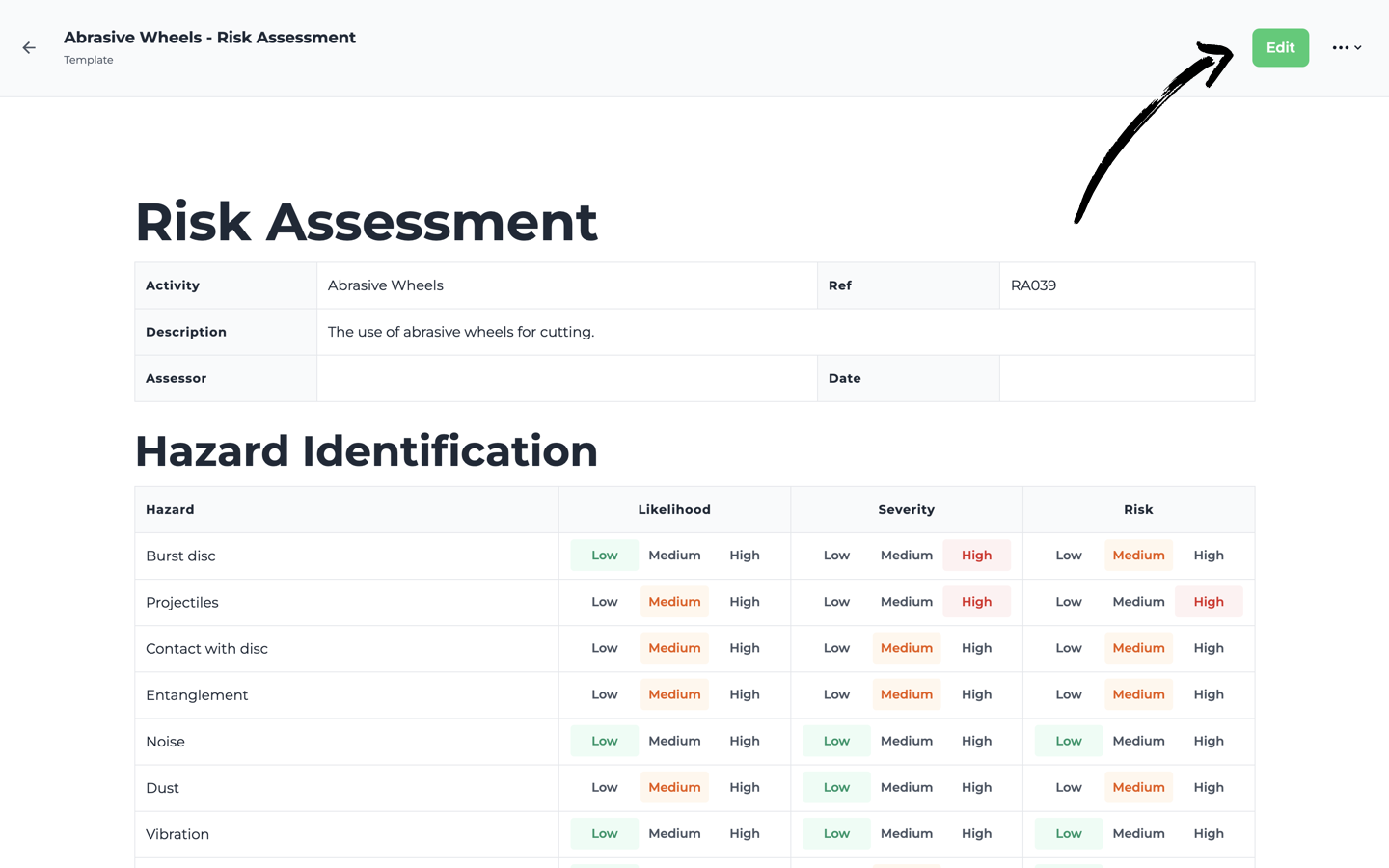This screenshot has width=1389, height=868.
Task: Select High severity for Entanglement
Action: 976,694
